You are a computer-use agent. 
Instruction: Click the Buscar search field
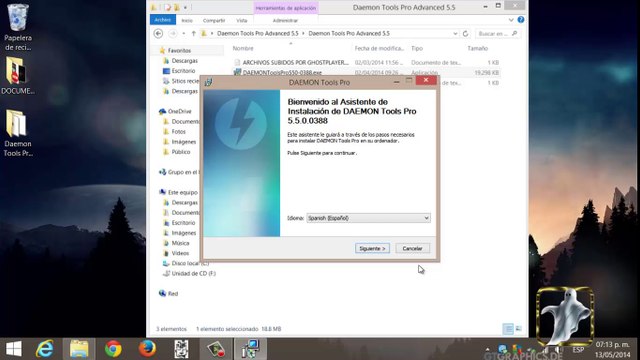click(x=498, y=33)
